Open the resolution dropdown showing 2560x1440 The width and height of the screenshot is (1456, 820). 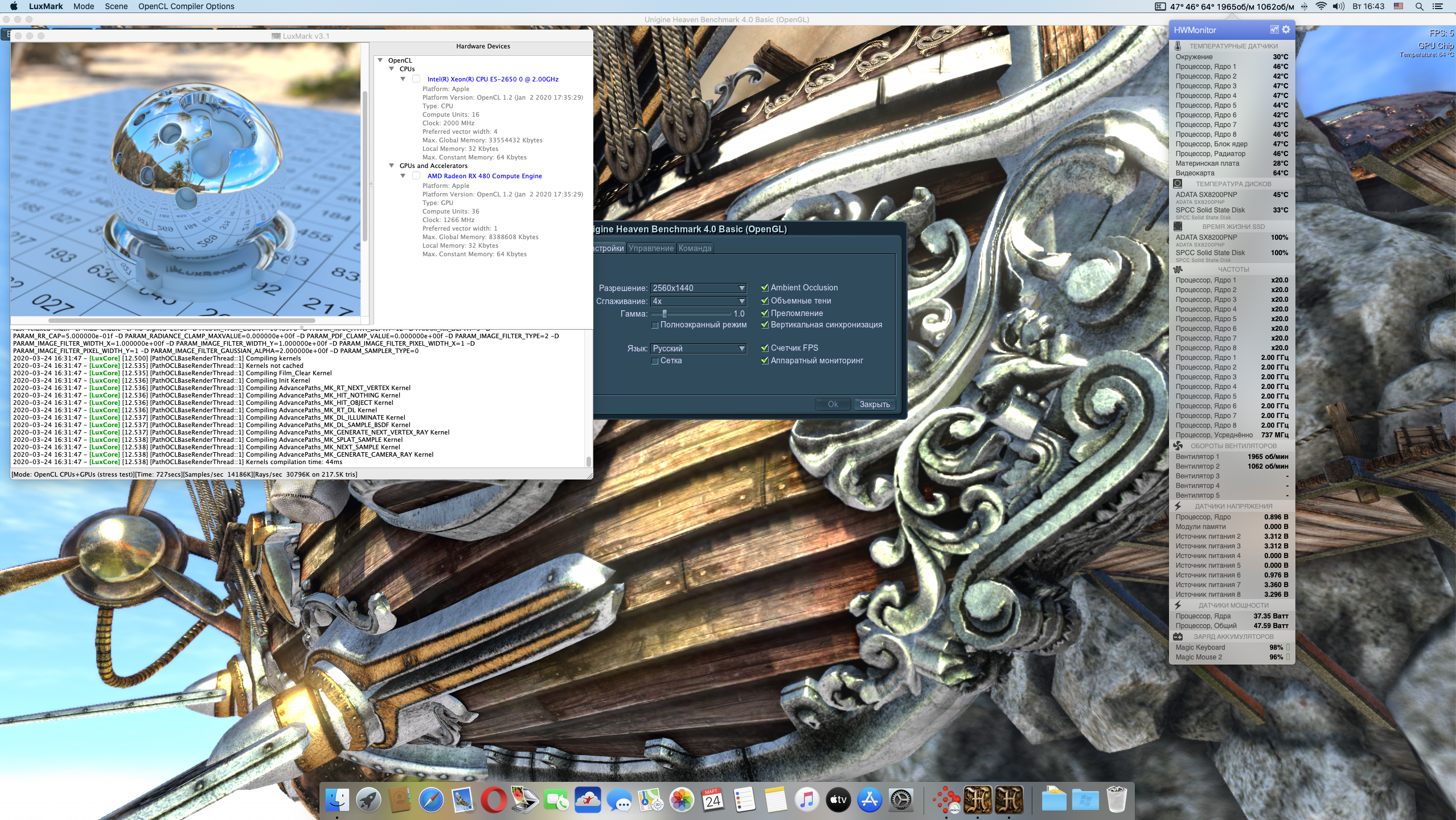[x=698, y=288]
